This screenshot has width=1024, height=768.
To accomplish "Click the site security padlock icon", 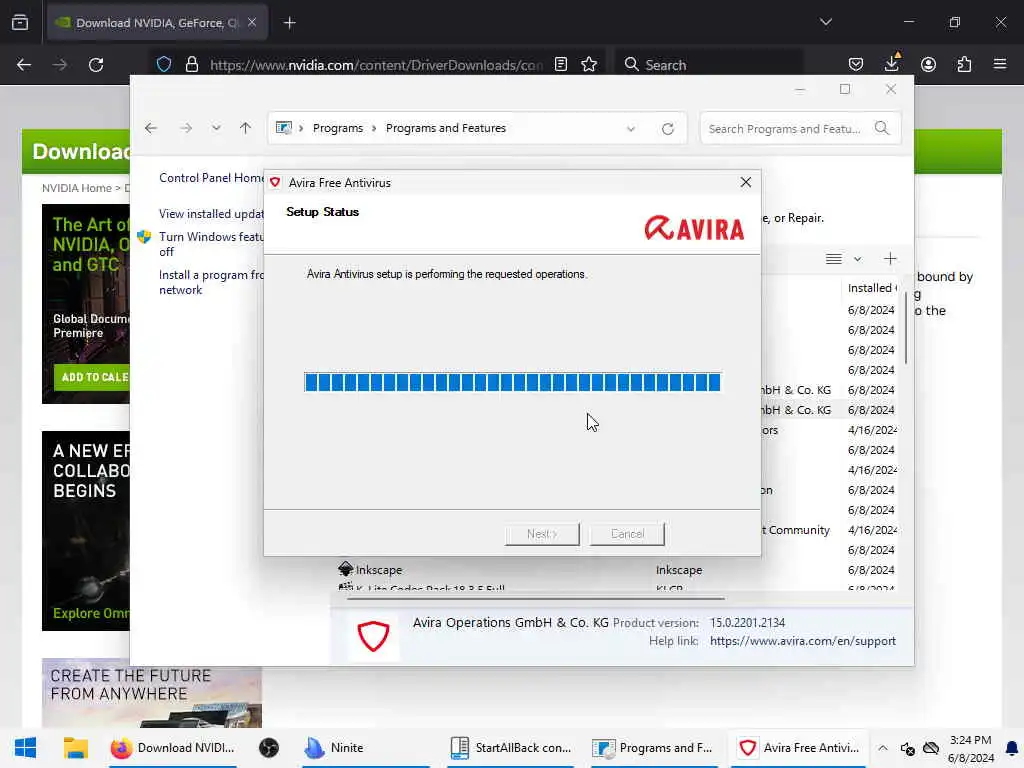I will click(191, 64).
